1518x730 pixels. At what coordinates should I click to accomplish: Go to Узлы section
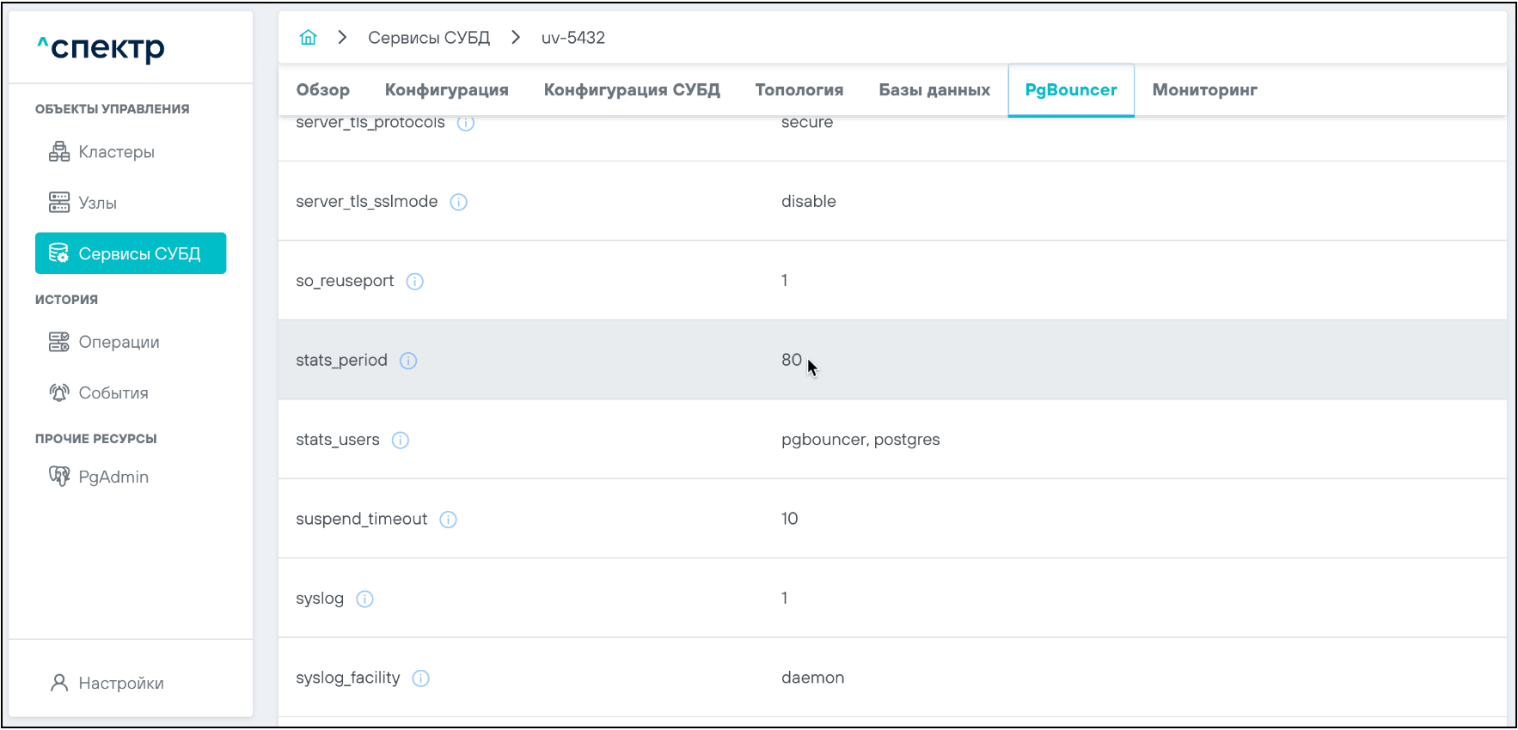point(97,203)
